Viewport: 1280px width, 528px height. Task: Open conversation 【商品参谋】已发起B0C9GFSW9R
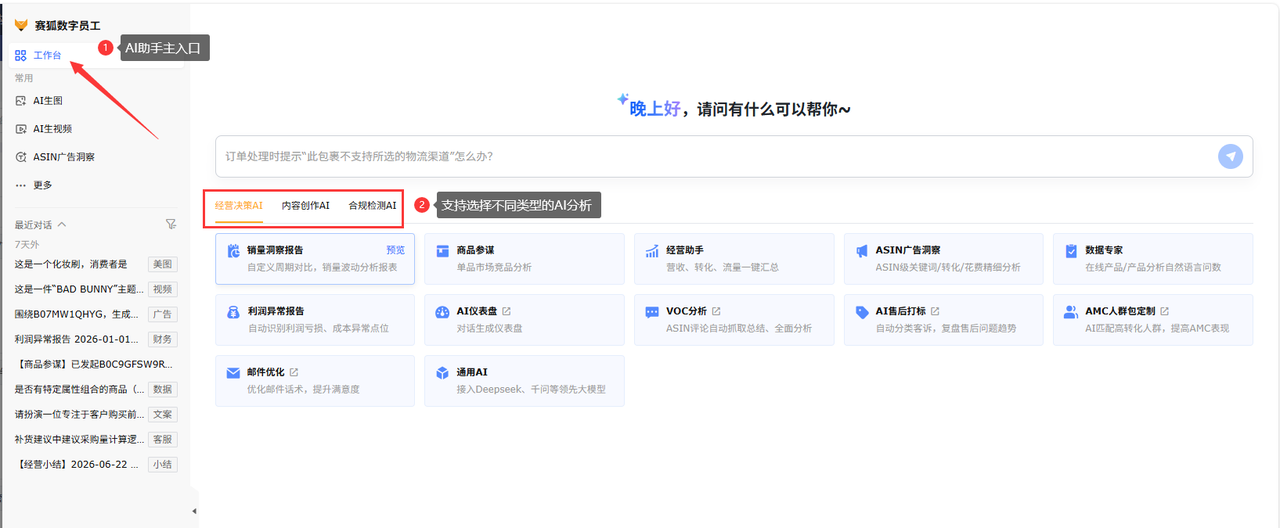pyautogui.click(x=96, y=364)
